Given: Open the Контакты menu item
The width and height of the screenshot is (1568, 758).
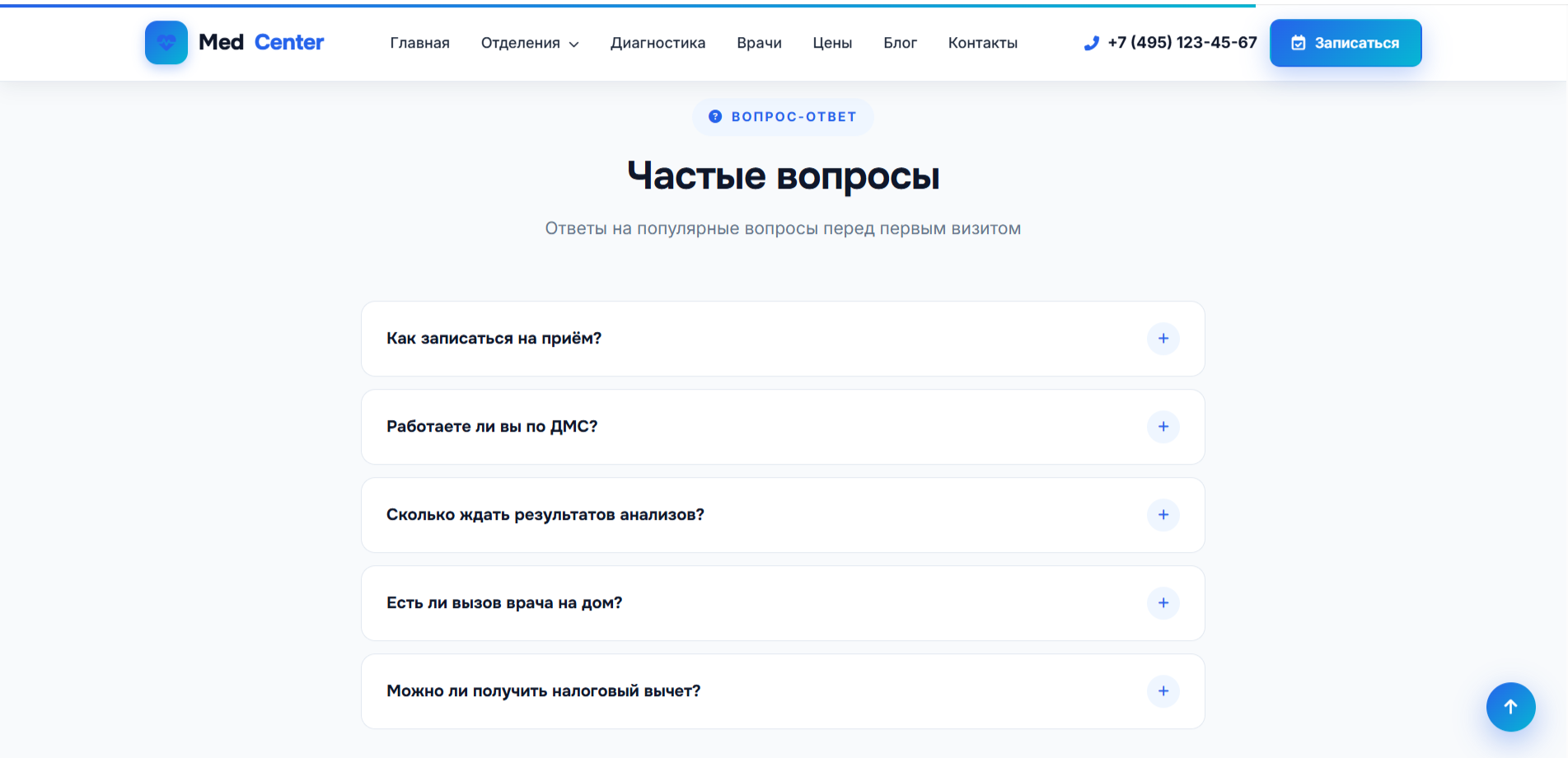Looking at the screenshot, I should [983, 43].
